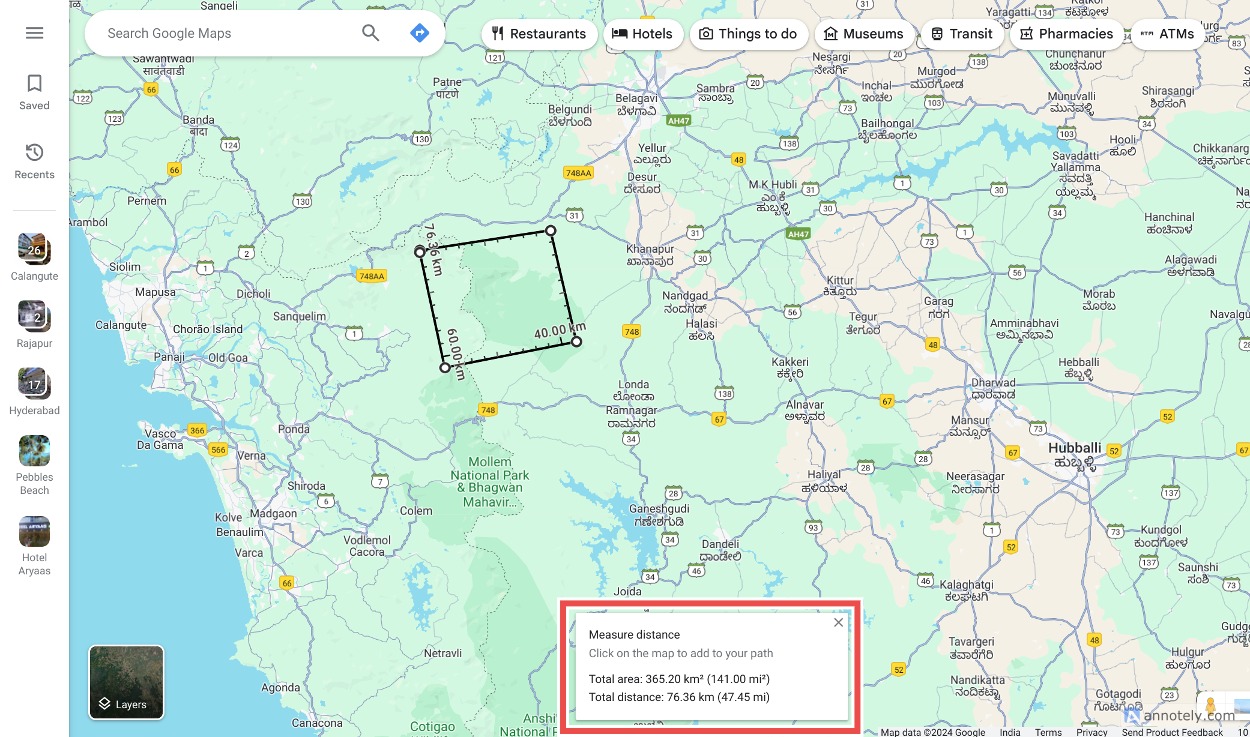Open the Layers satellite preview
Viewport: 1250px width, 737px height.
[125, 681]
